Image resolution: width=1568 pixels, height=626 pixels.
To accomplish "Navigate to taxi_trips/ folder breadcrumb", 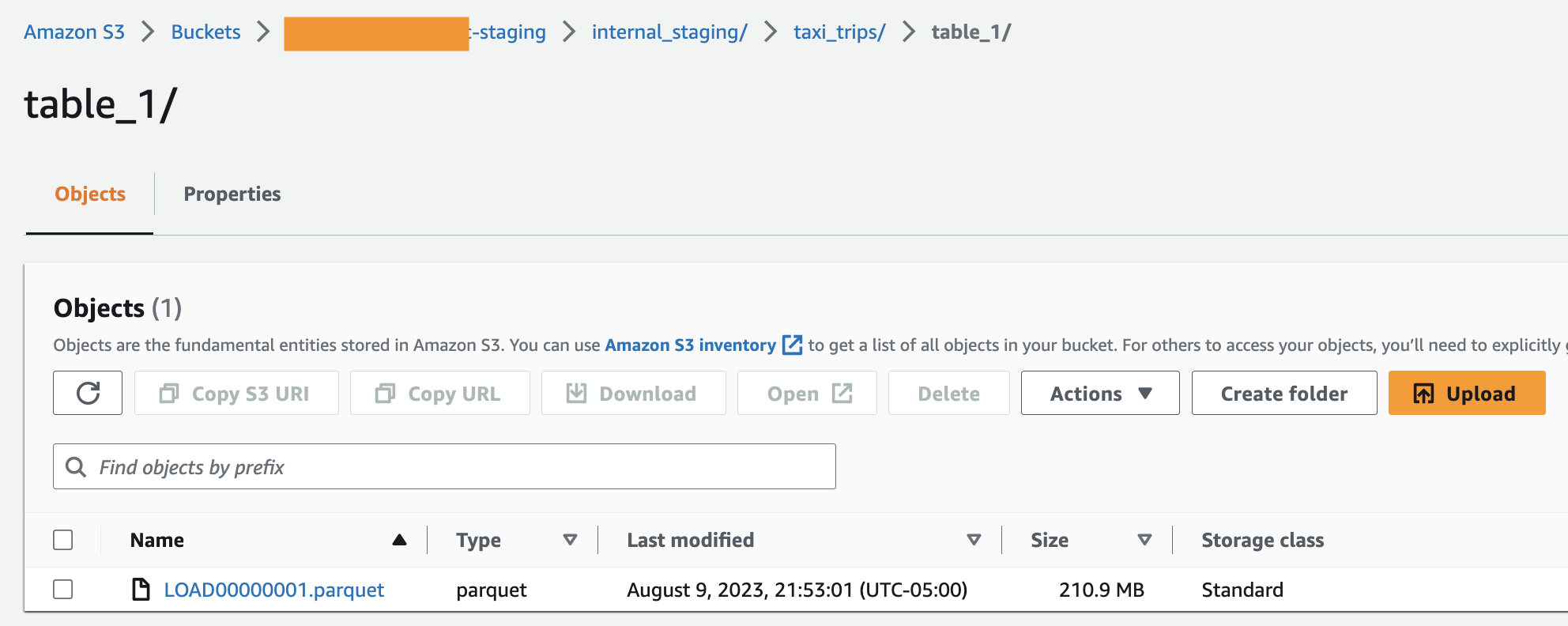I will (839, 32).
